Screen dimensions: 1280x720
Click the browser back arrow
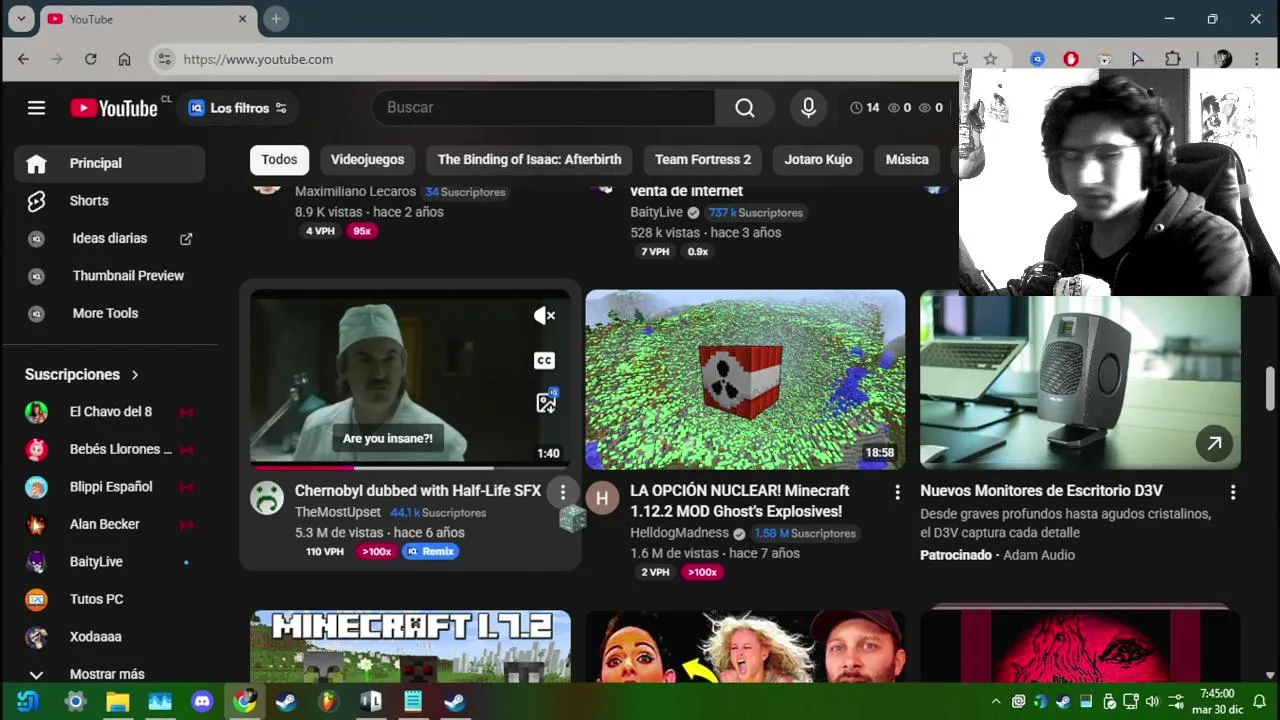24,59
